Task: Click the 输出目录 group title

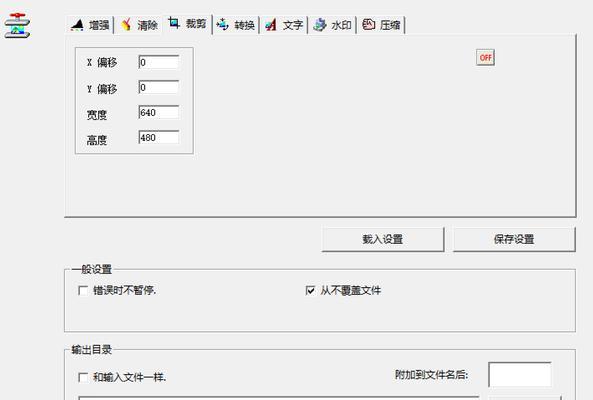Action: pyautogui.click(x=92, y=349)
